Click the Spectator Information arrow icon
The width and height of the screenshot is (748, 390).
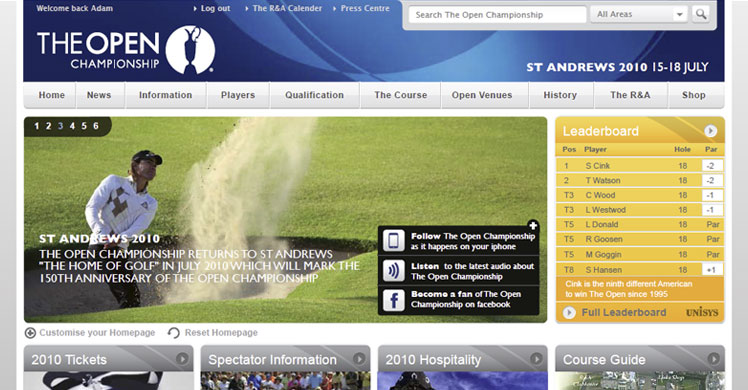359,359
